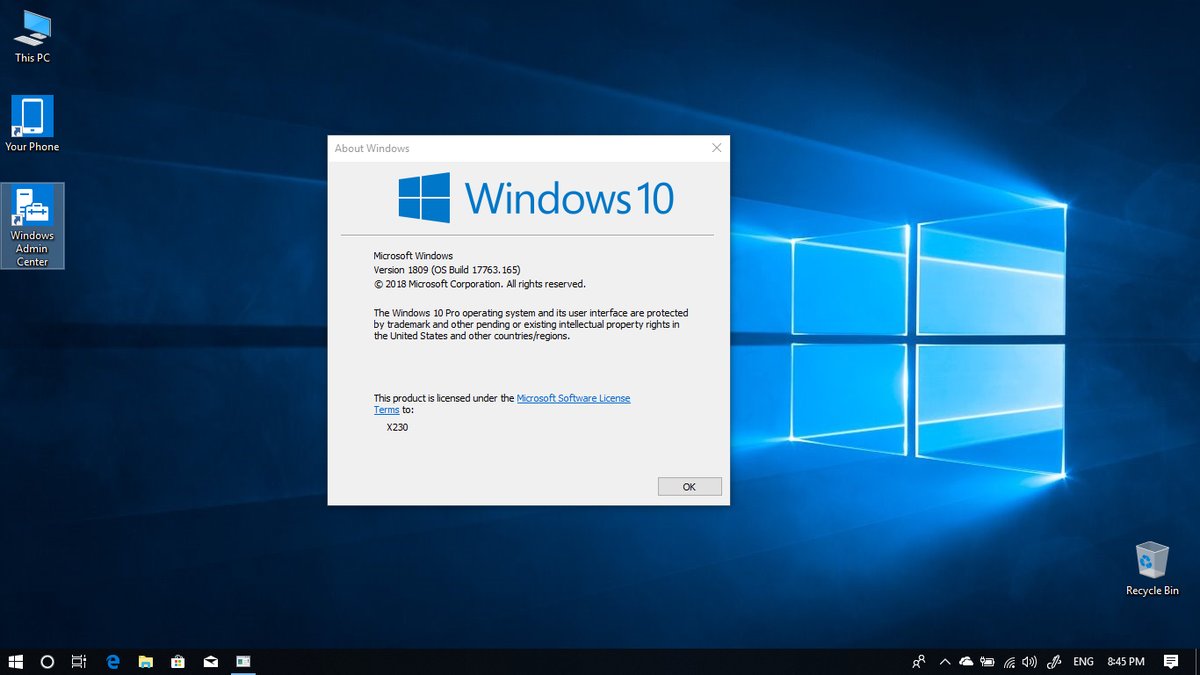Screen dimensions: 1200x675
Task: Open the OneDrive cloud tray icon
Action: (x=966, y=662)
